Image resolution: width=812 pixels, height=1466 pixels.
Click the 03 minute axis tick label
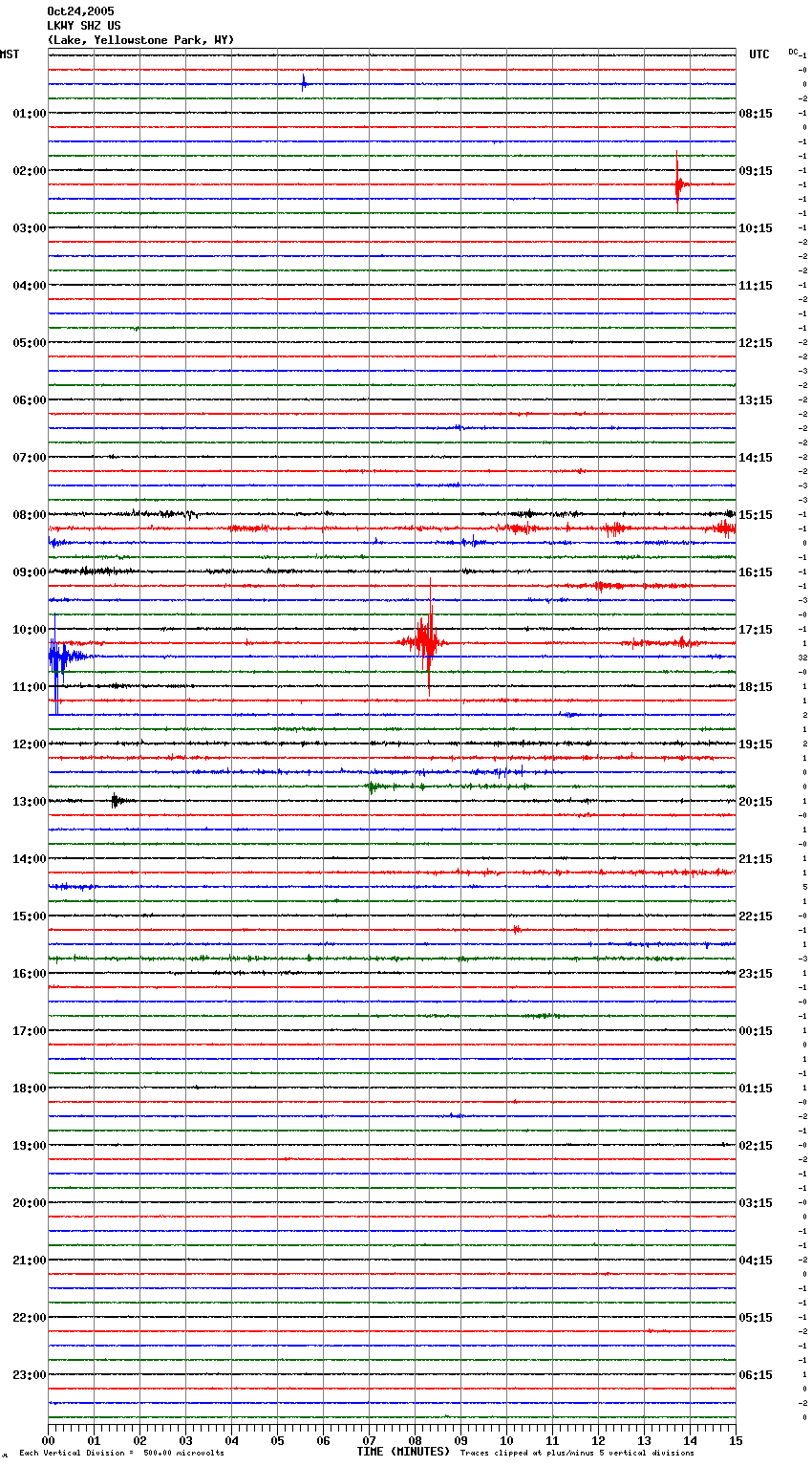(185, 1440)
